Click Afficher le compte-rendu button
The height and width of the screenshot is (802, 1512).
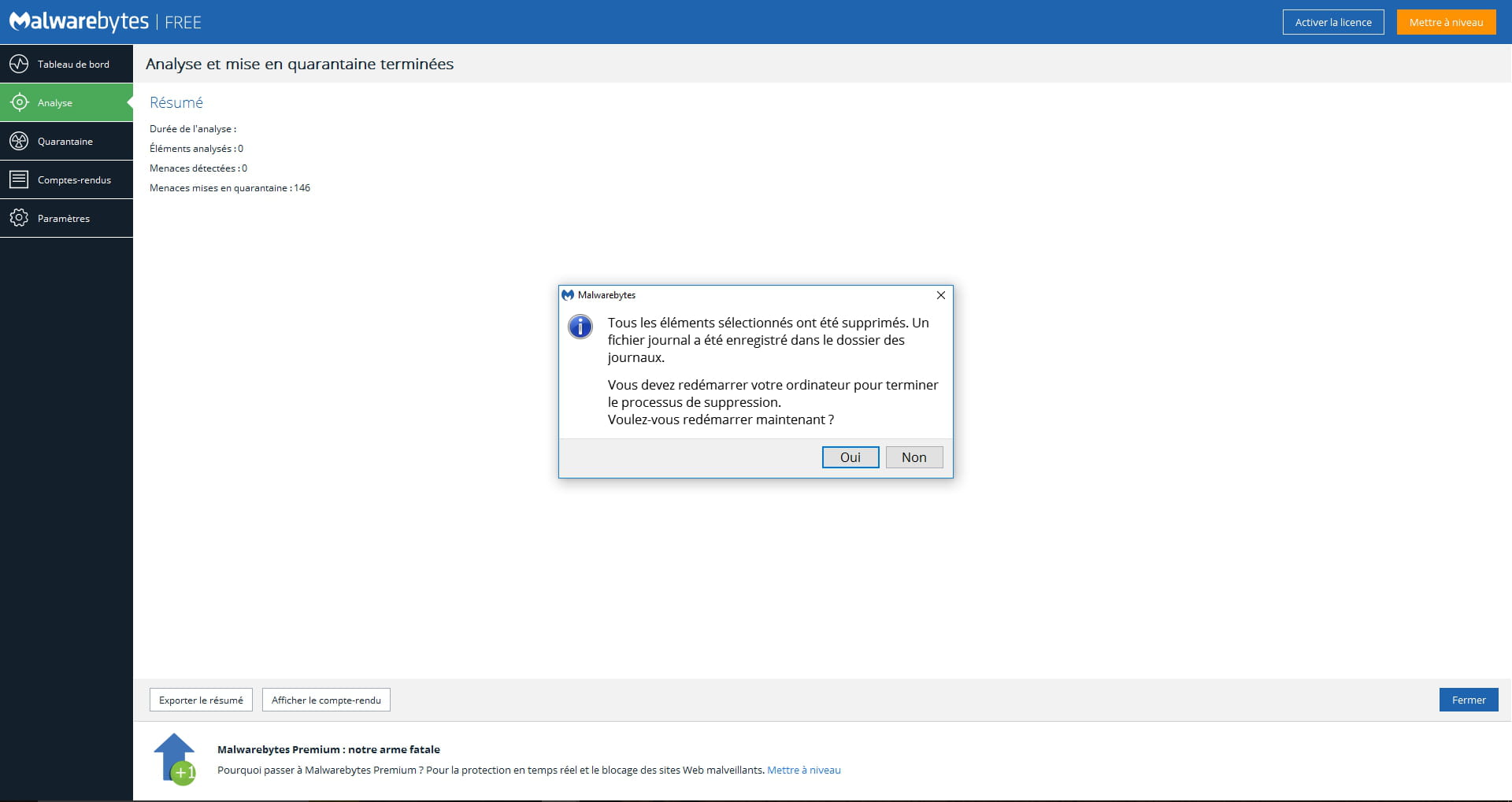coord(326,700)
